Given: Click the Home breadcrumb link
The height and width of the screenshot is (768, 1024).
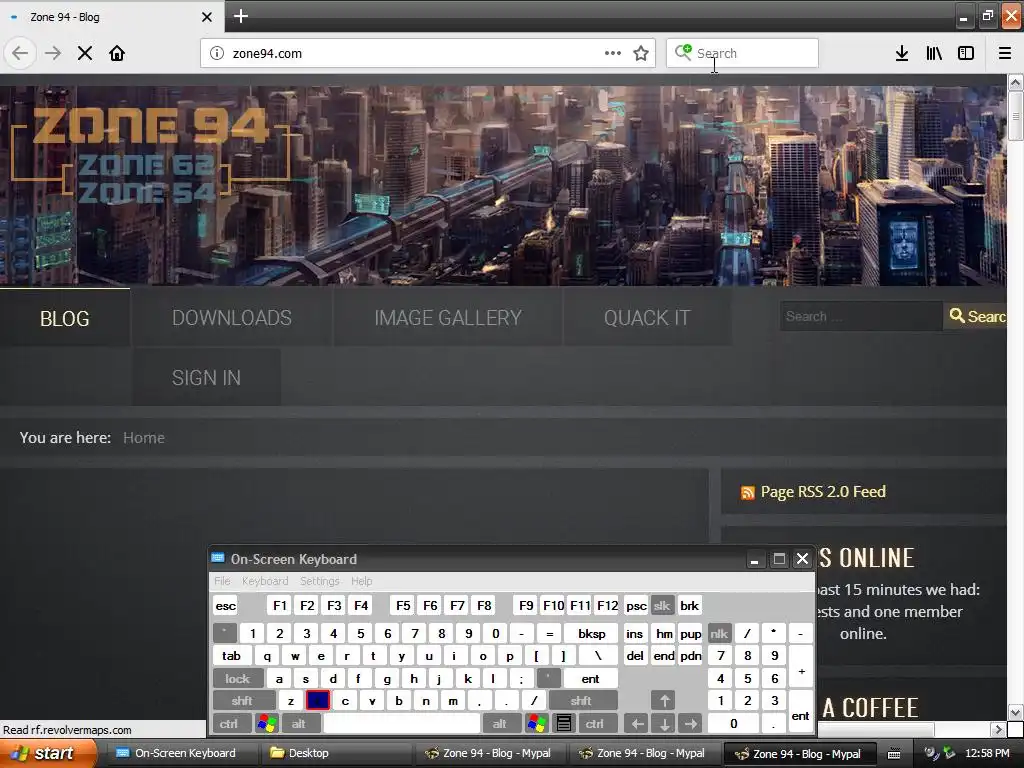Looking at the screenshot, I should [144, 438].
